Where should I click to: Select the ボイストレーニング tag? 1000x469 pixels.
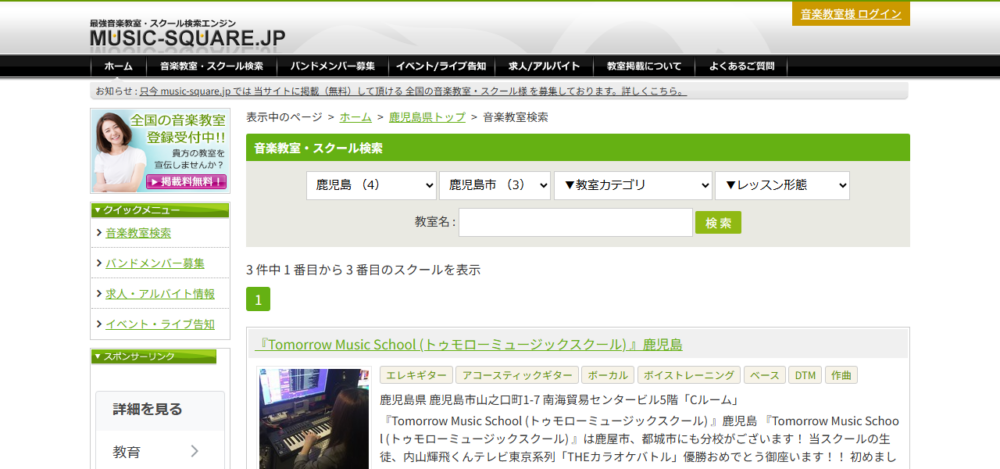(x=689, y=375)
